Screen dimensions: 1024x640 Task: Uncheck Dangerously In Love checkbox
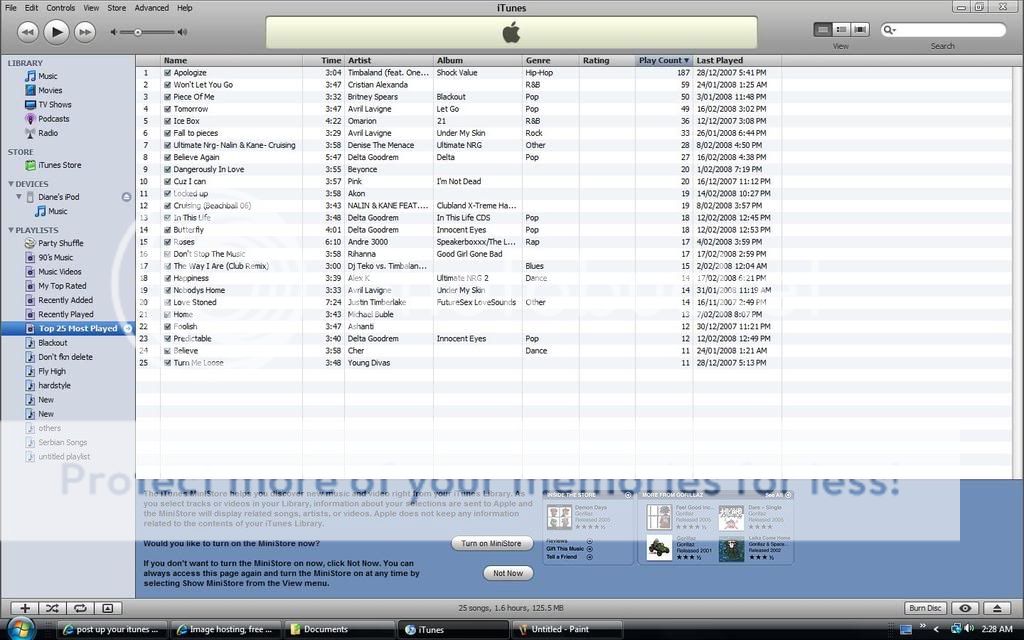[167, 170]
